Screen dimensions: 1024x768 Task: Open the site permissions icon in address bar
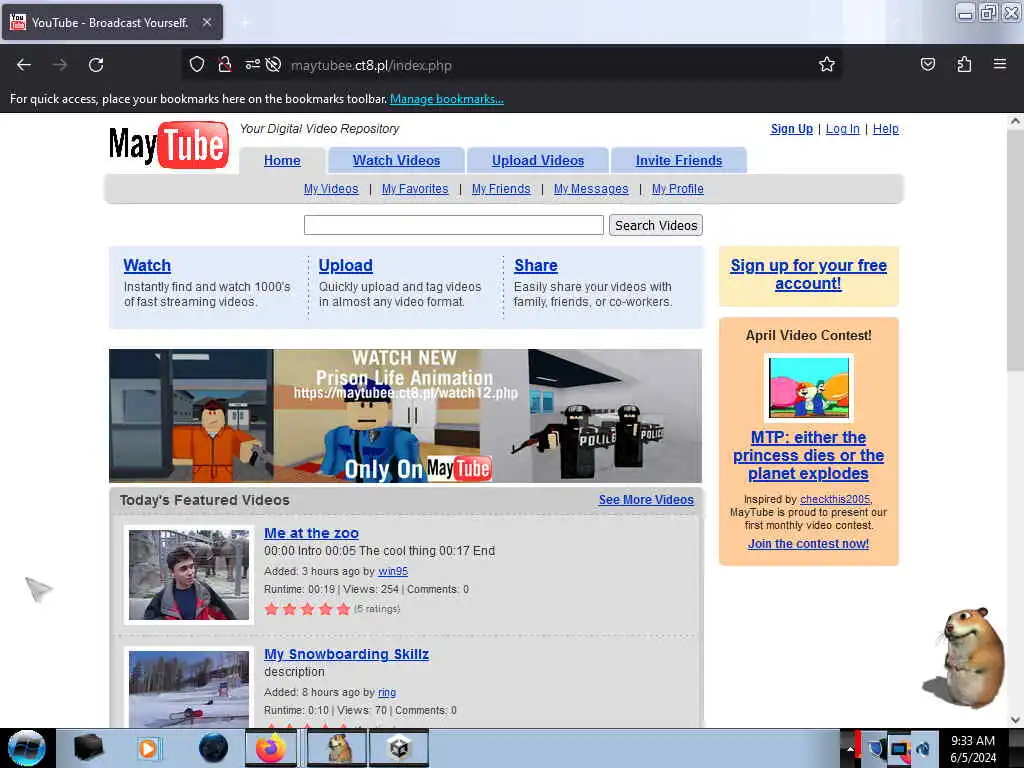tap(252, 64)
